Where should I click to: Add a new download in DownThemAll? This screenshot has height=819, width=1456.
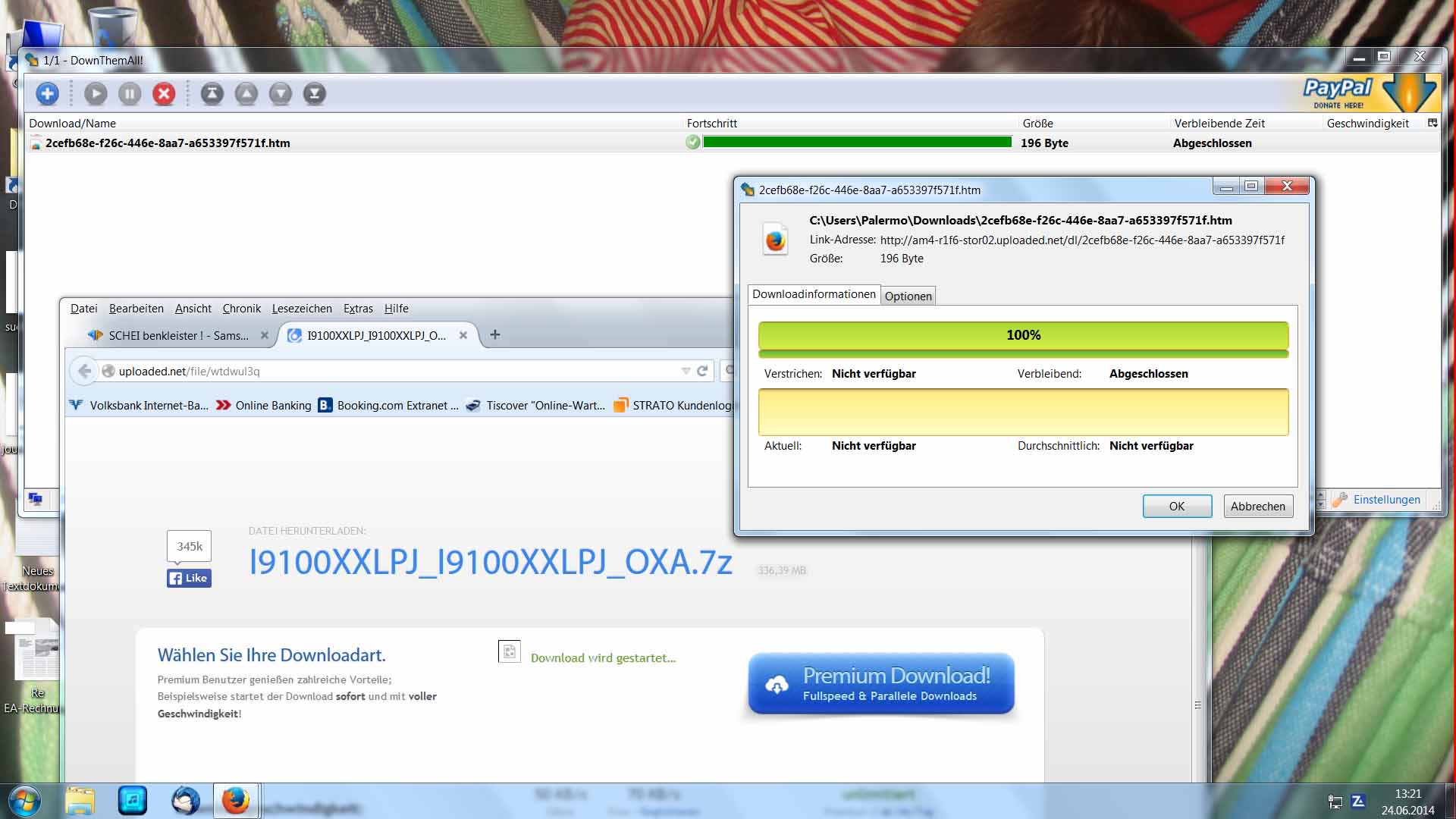pos(47,93)
